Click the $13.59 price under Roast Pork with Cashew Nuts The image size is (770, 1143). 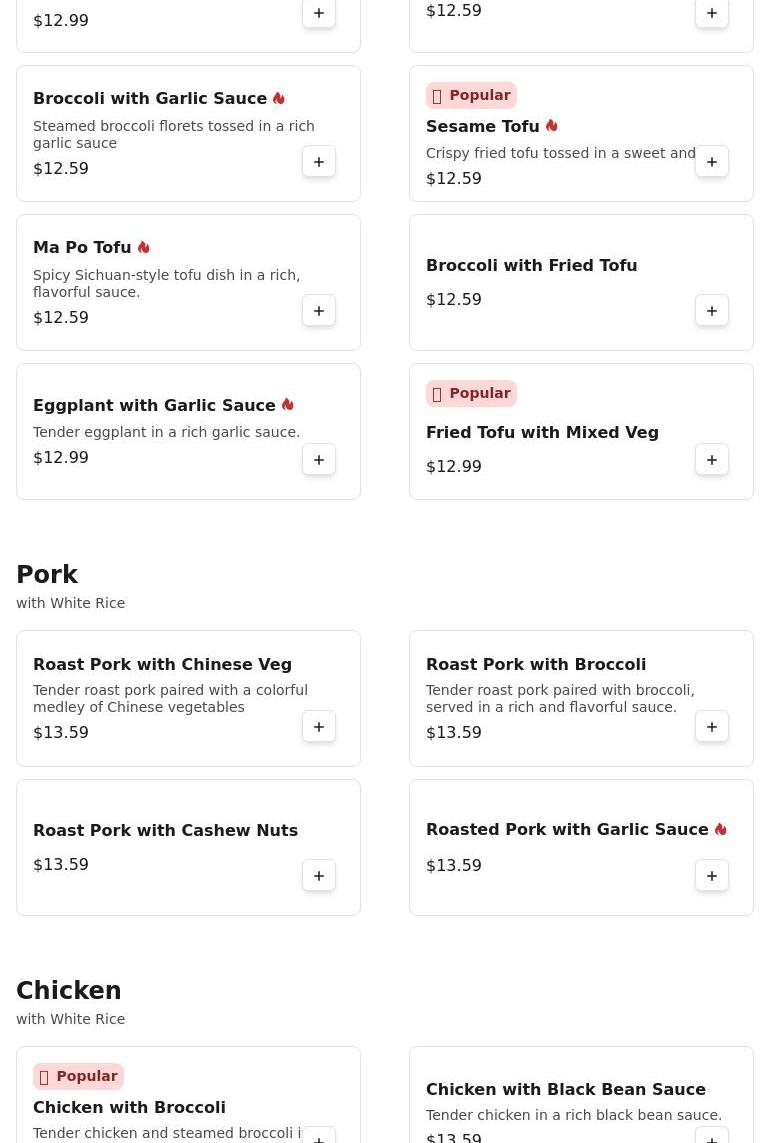coord(61,864)
